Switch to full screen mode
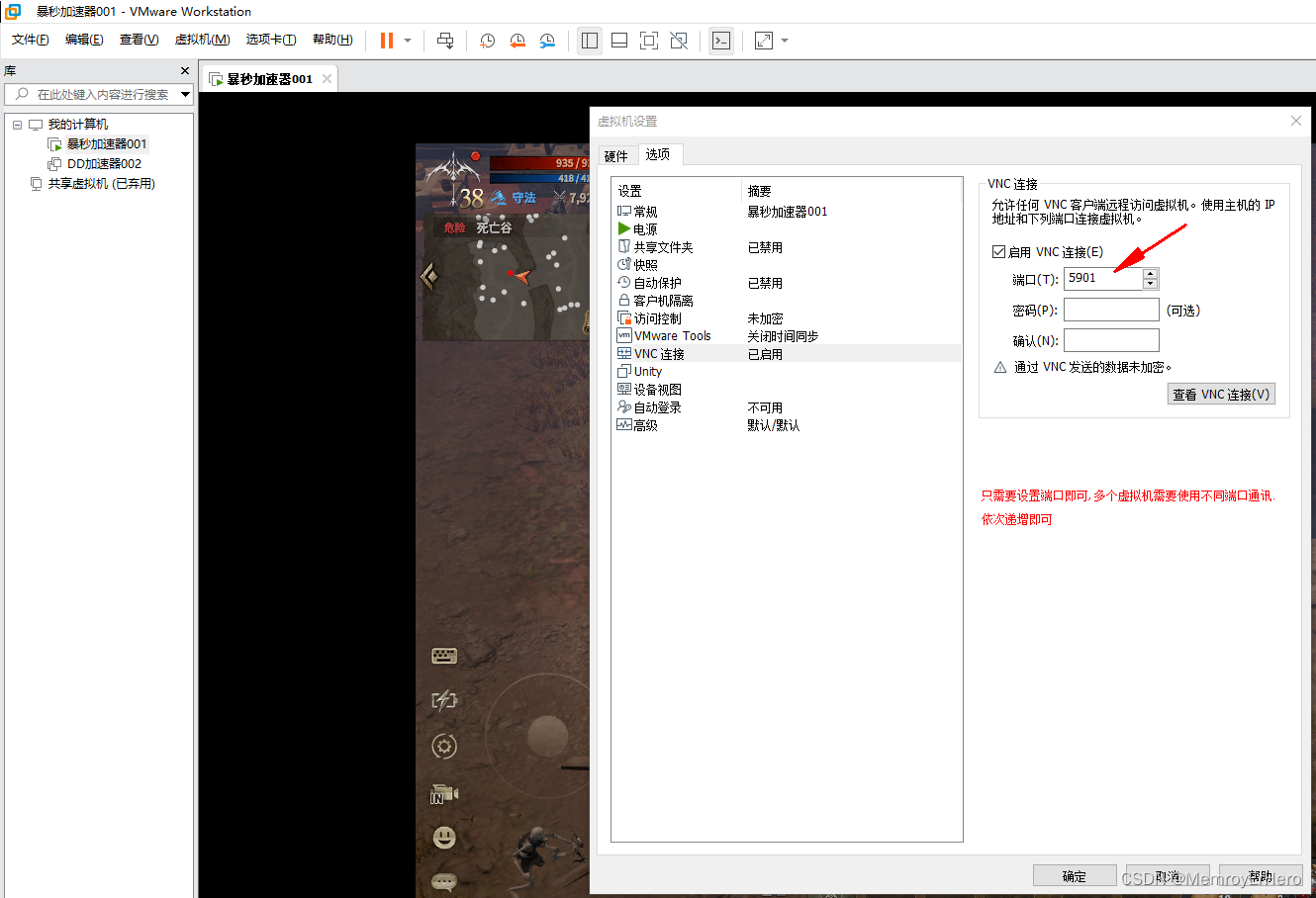 click(x=649, y=41)
